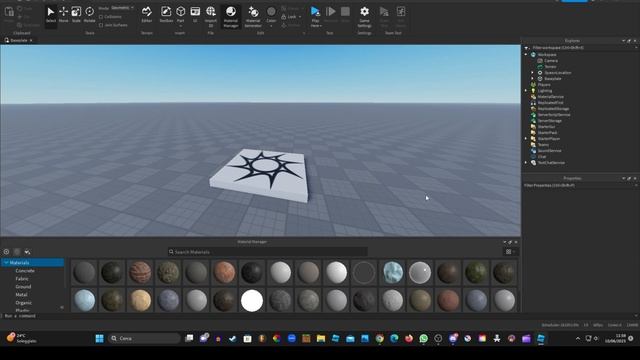Expand the TextChatService node

(x=526, y=163)
